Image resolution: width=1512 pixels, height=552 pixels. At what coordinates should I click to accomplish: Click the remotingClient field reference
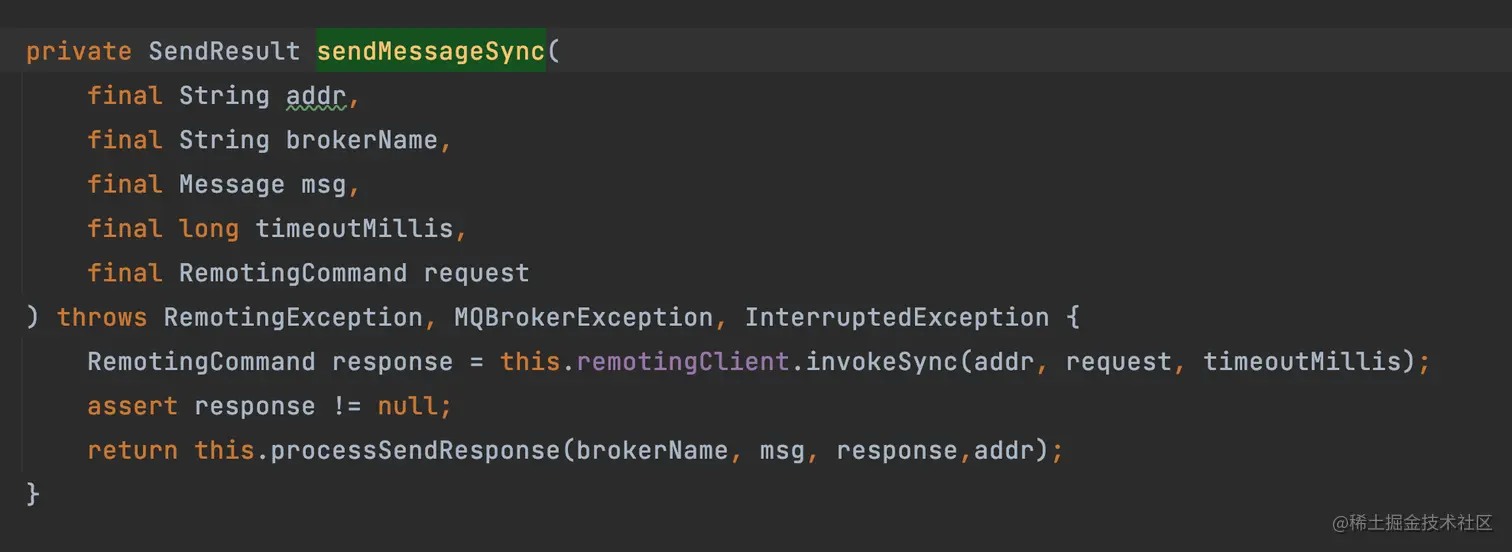click(x=683, y=362)
